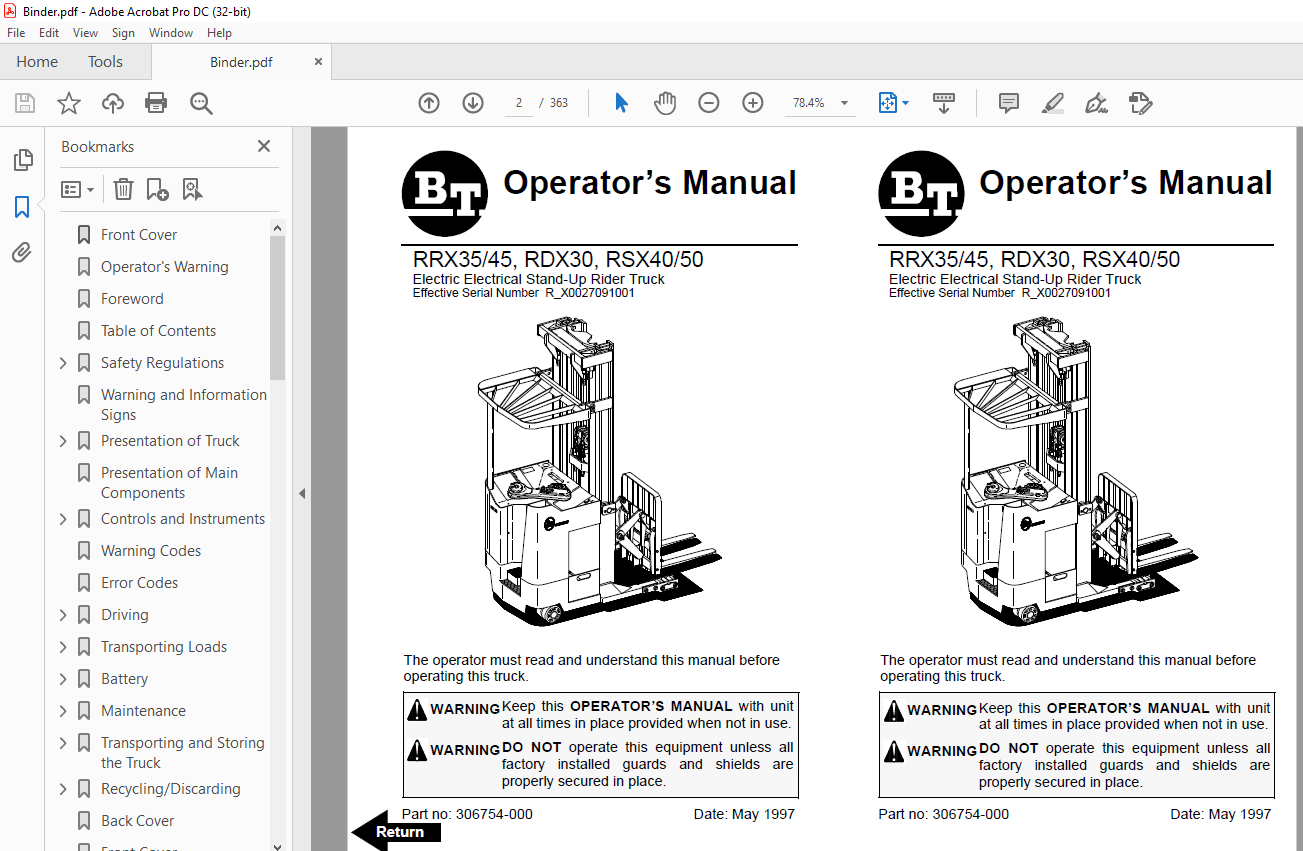Jump to Back Cover bookmark
The width and height of the screenshot is (1303, 851).
137,821
